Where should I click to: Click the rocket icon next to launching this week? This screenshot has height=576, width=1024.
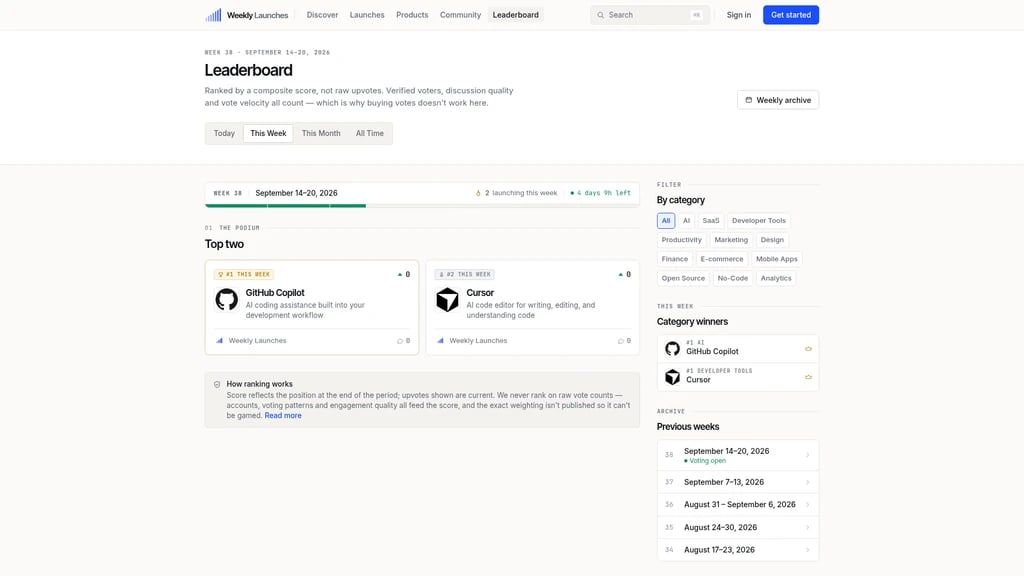(x=478, y=193)
